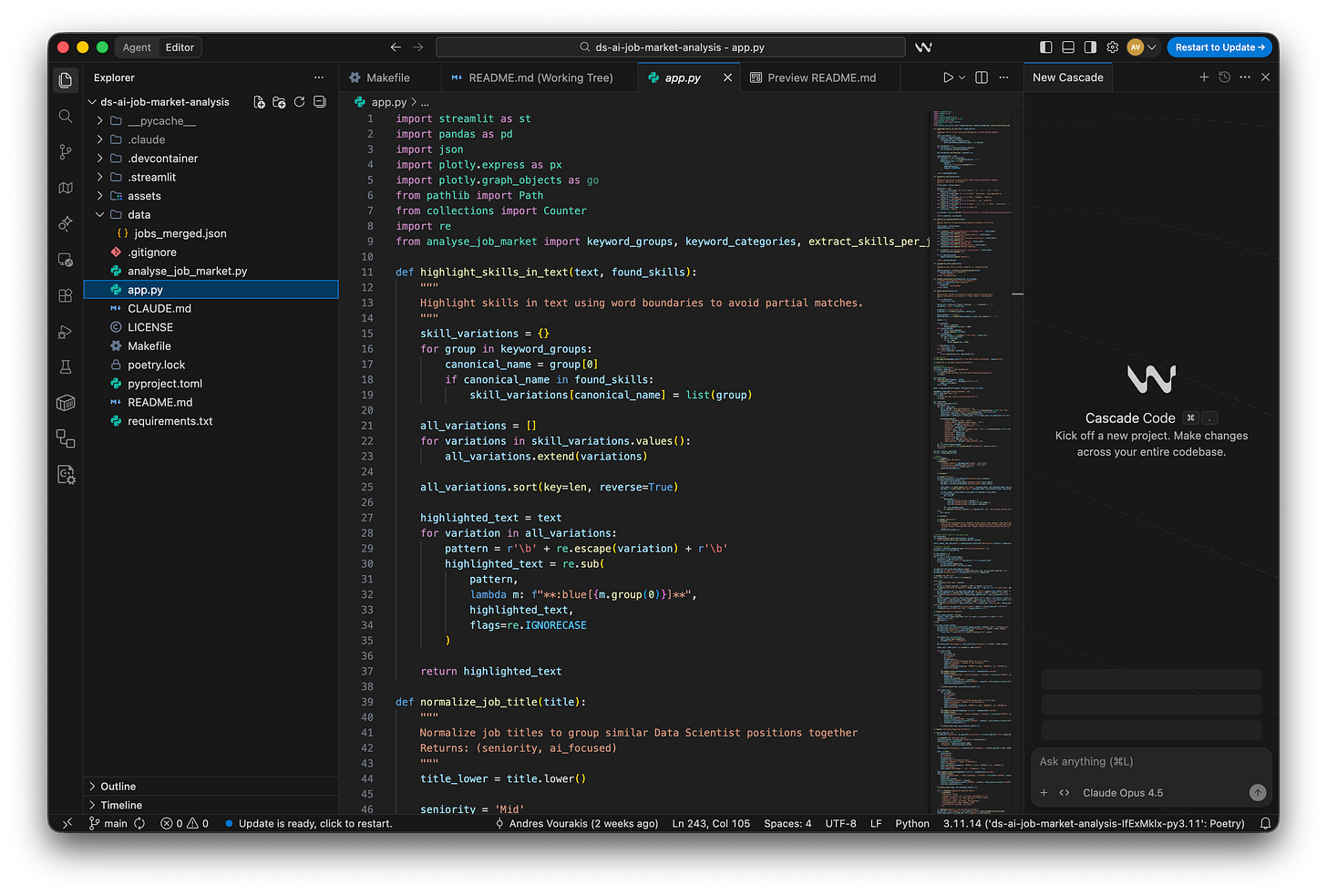The width and height of the screenshot is (1327, 896).
Task: Open the Extensions view in sidebar
Action: point(66,295)
